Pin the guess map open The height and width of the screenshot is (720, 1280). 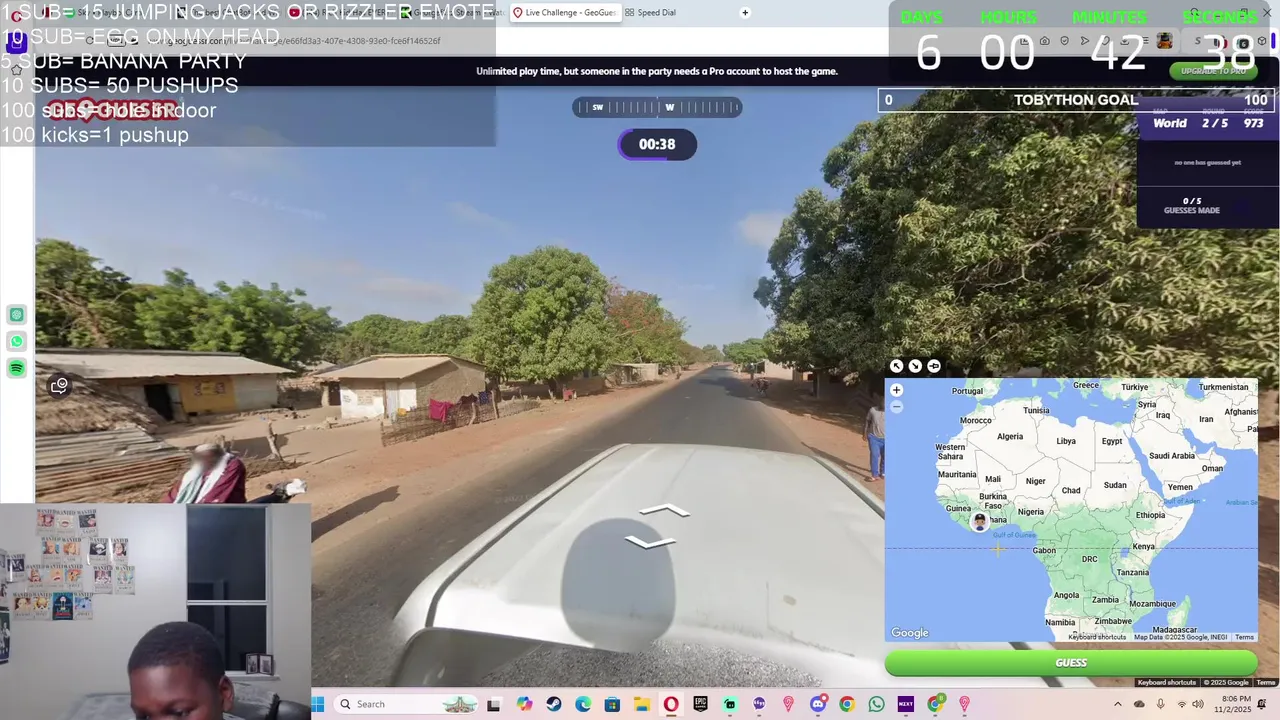934,366
